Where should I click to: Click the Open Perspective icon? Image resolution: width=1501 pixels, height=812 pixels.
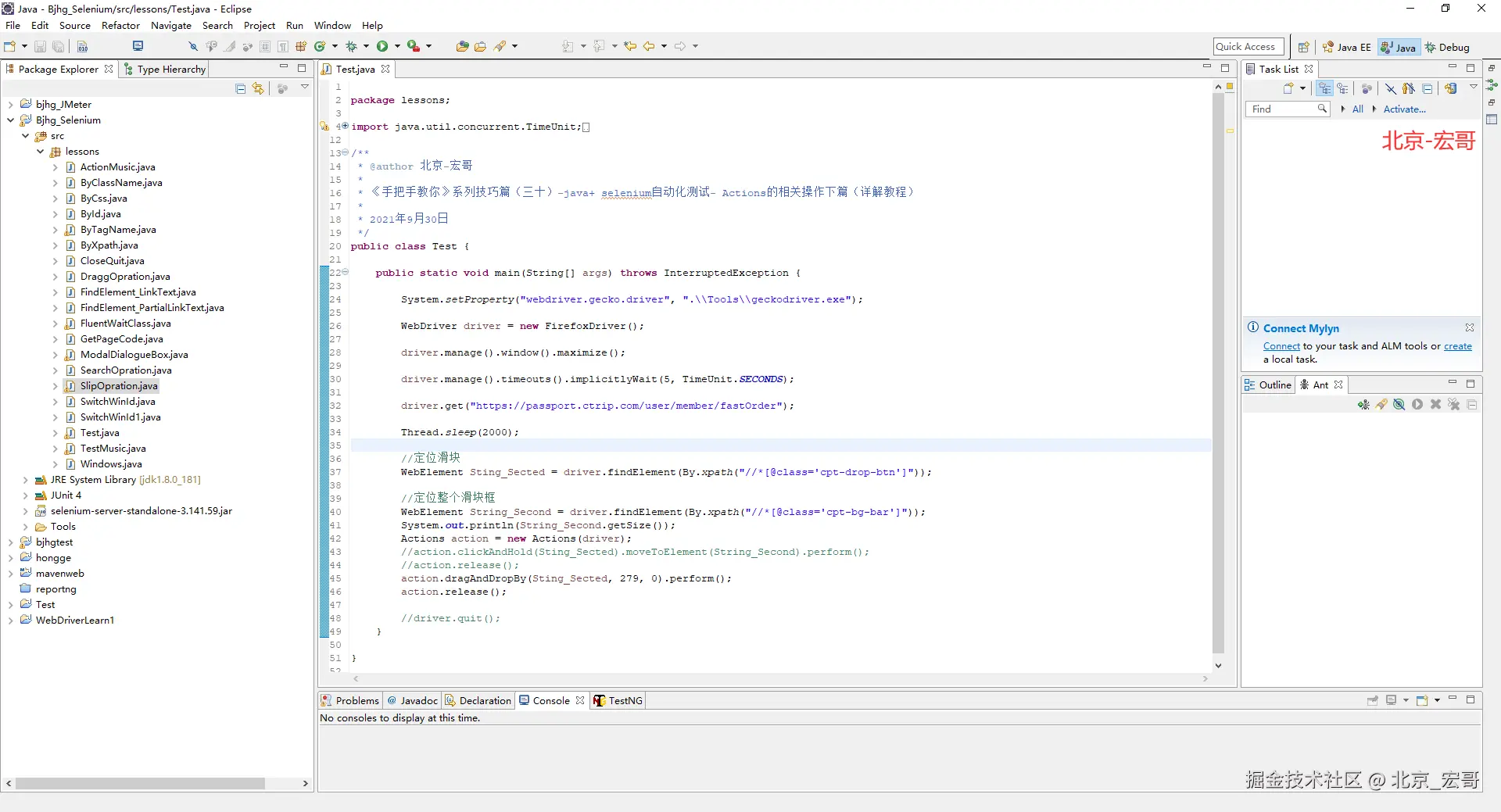point(1303,47)
